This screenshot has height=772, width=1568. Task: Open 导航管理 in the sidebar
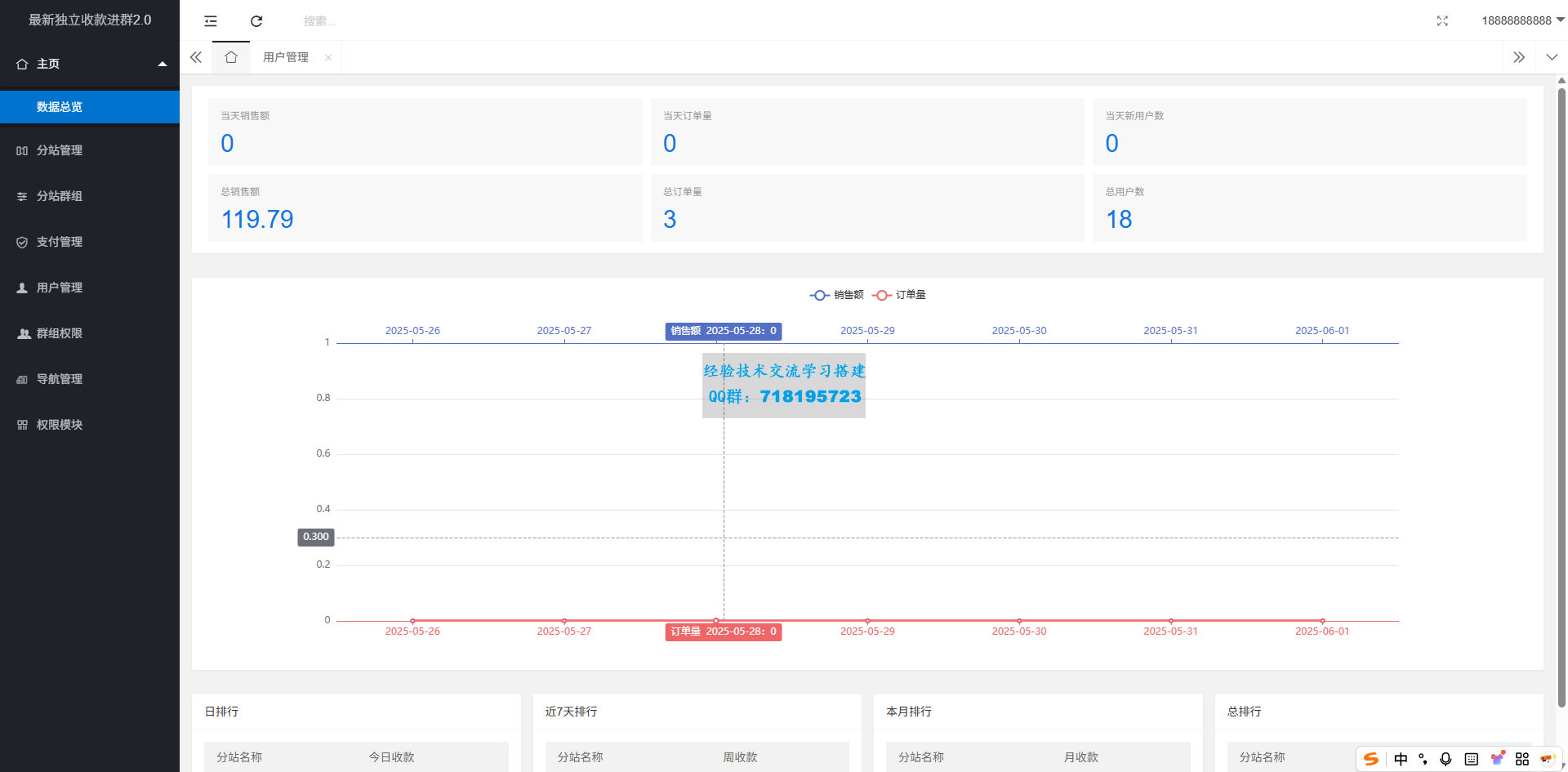pos(90,379)
